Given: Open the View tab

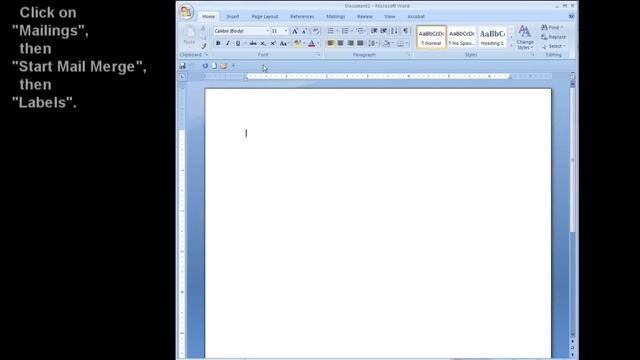Looking at the screenshot, I should point(389,17).
